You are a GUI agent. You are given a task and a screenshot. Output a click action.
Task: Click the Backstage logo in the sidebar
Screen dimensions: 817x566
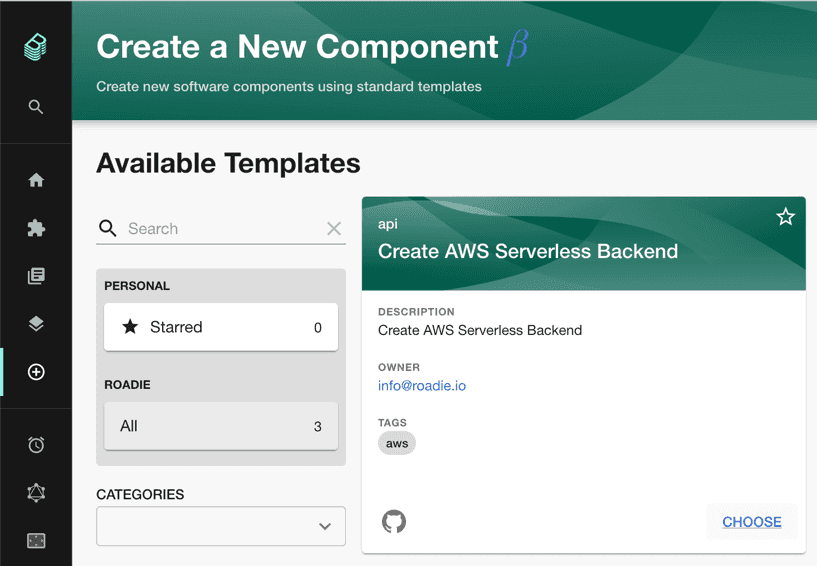coord(35,47)
